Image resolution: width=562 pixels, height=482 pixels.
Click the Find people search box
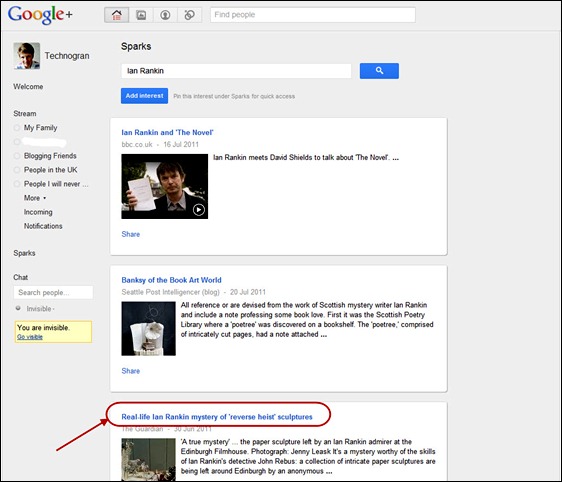(313, 15)
